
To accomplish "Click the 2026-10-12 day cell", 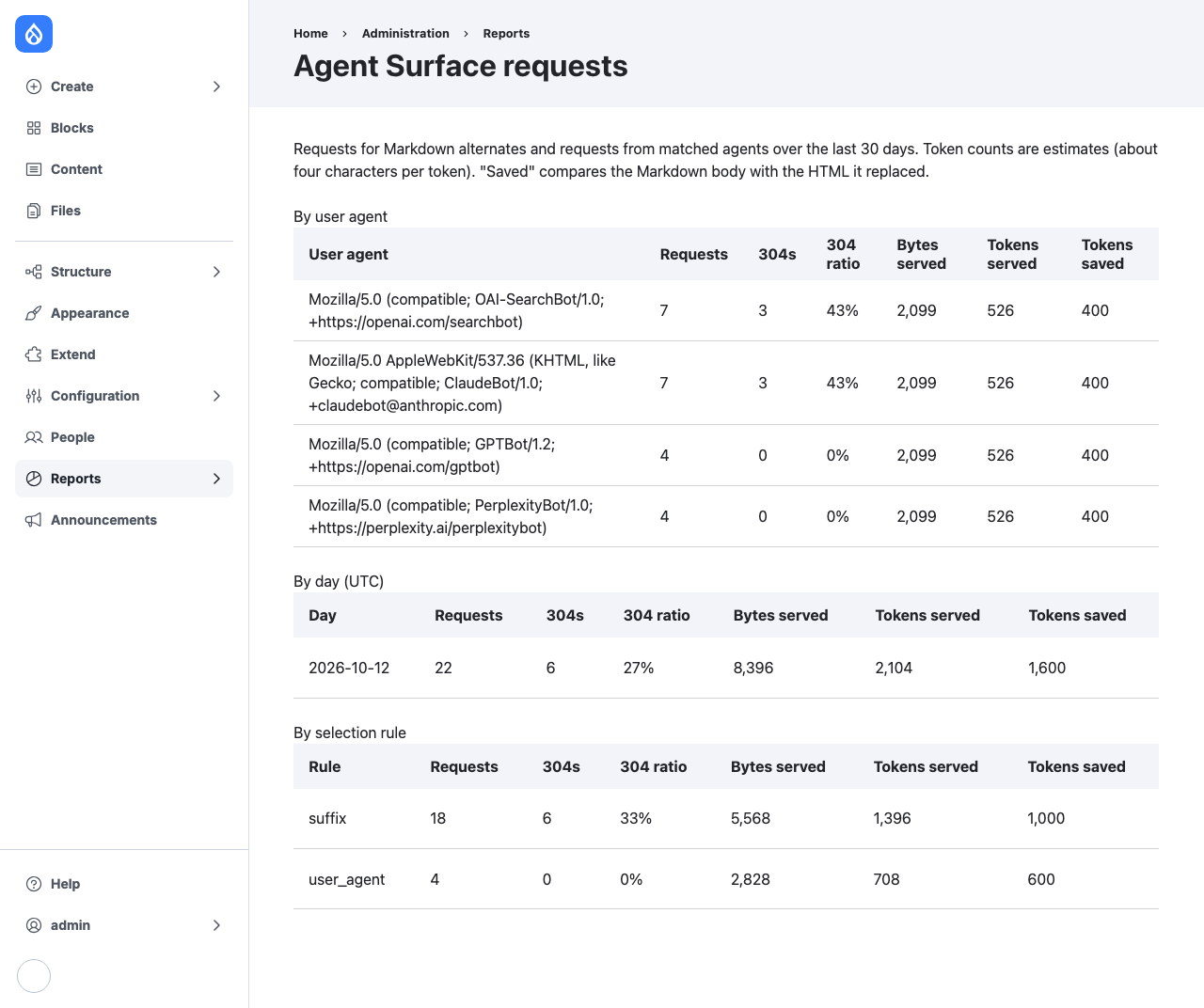I will tap(349, 668).
